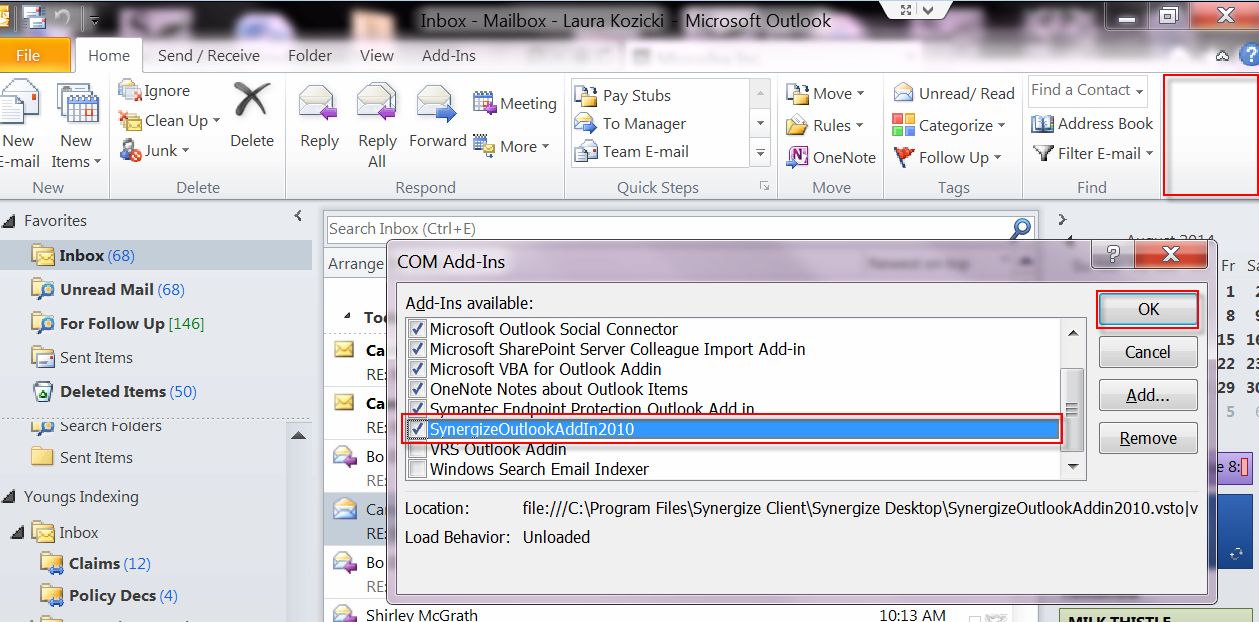Screen dimensions: 1259x622
Task: Expand the Quick Steps gallery
Action: click(x=760, y=153)
